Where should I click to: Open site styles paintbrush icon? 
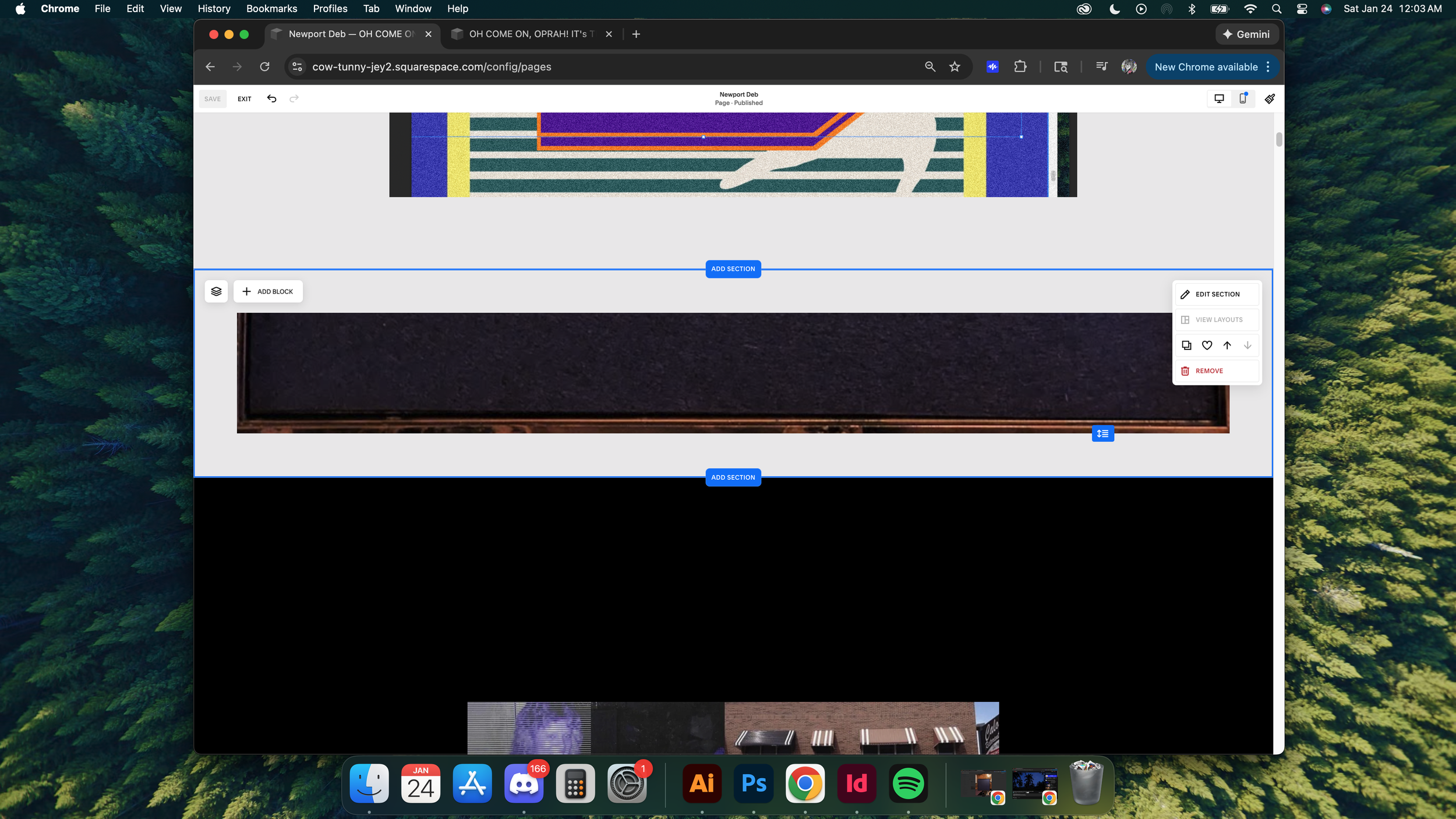point(1270,98)
